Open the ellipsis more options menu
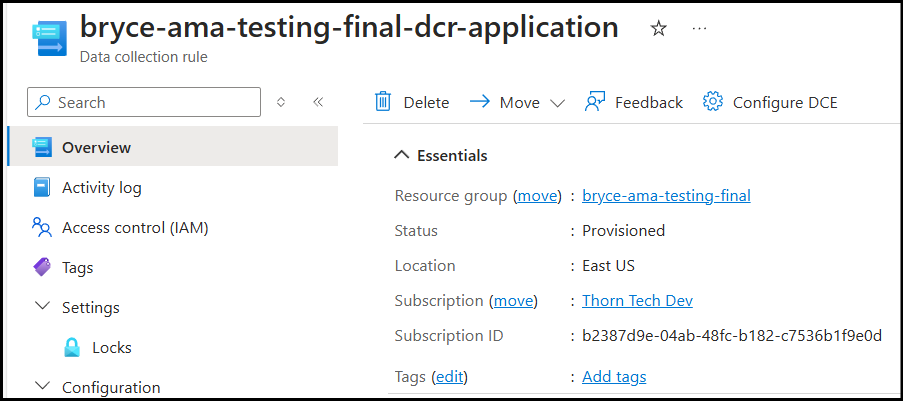The image size is (903, 401). point(700,29)
